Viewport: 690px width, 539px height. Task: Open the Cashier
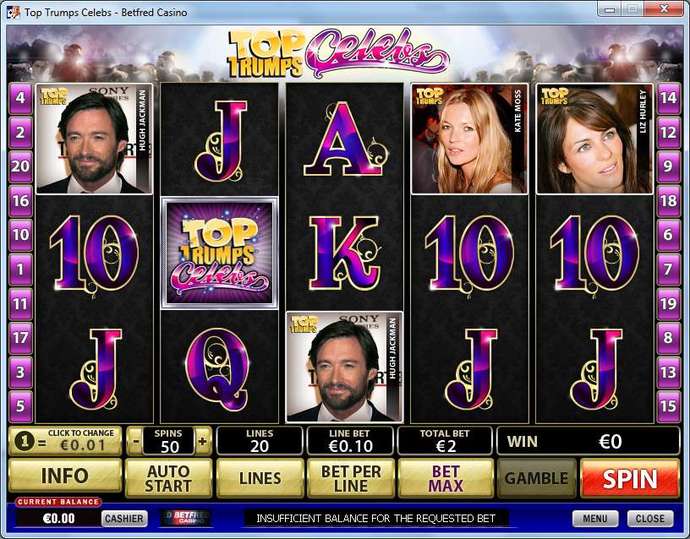click(124, 519)
